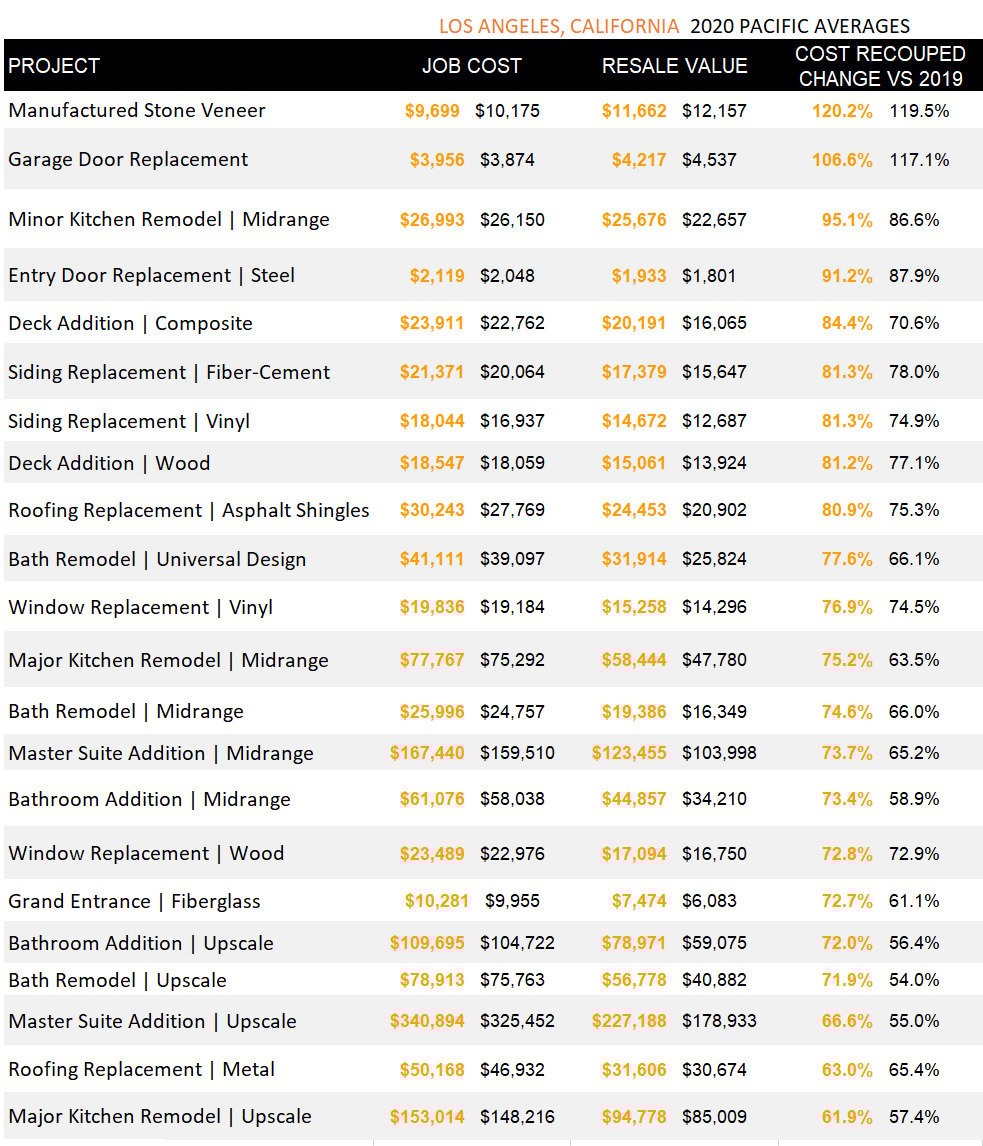Select the $41,111 Universal Design job cost
983x1146 pixels.
click(432, 559)
